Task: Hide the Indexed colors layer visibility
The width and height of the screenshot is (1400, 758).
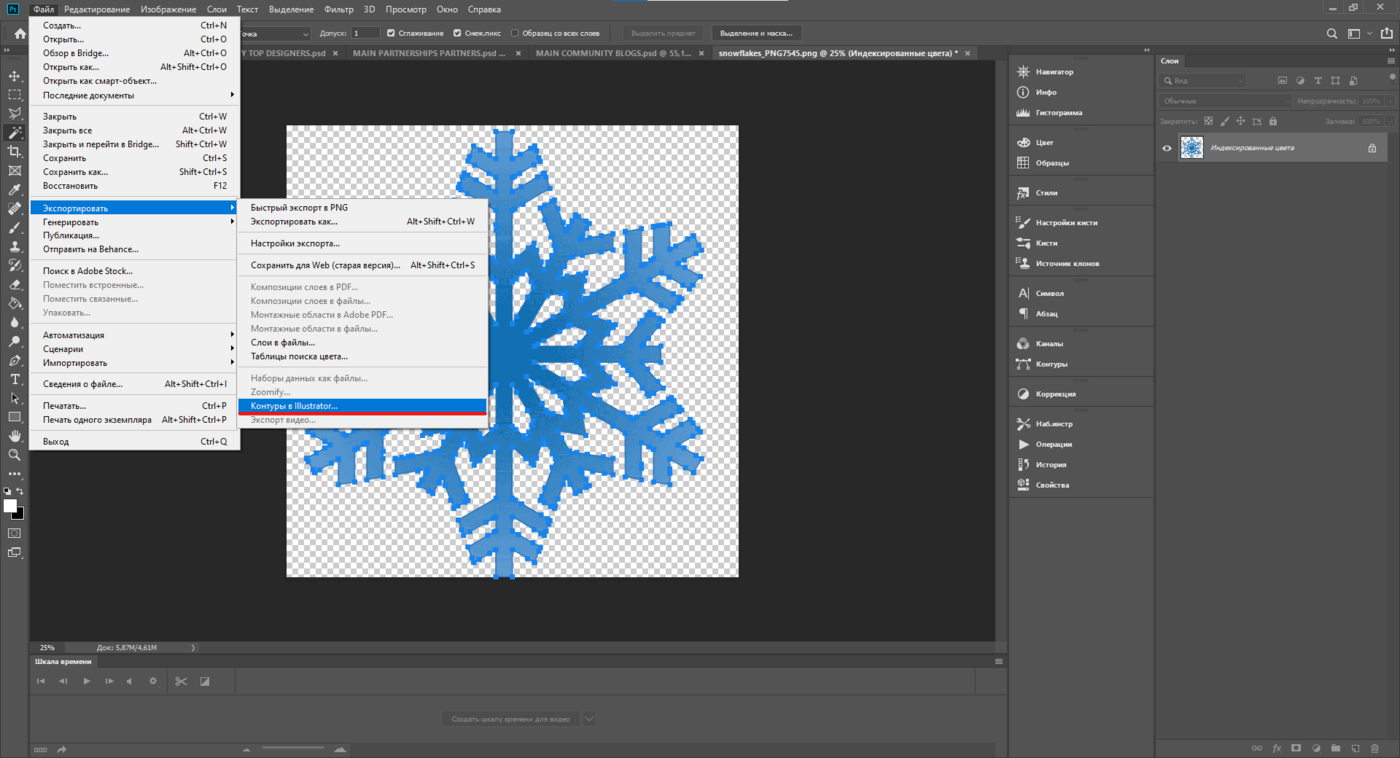Action: pos(1166,148)
